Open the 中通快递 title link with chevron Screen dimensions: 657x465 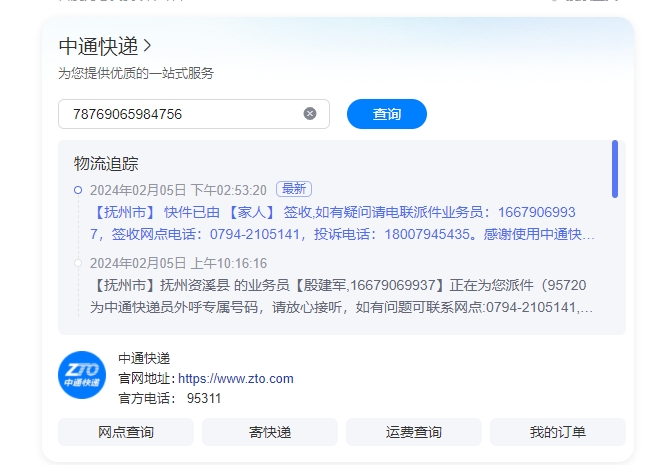point(105,46)
